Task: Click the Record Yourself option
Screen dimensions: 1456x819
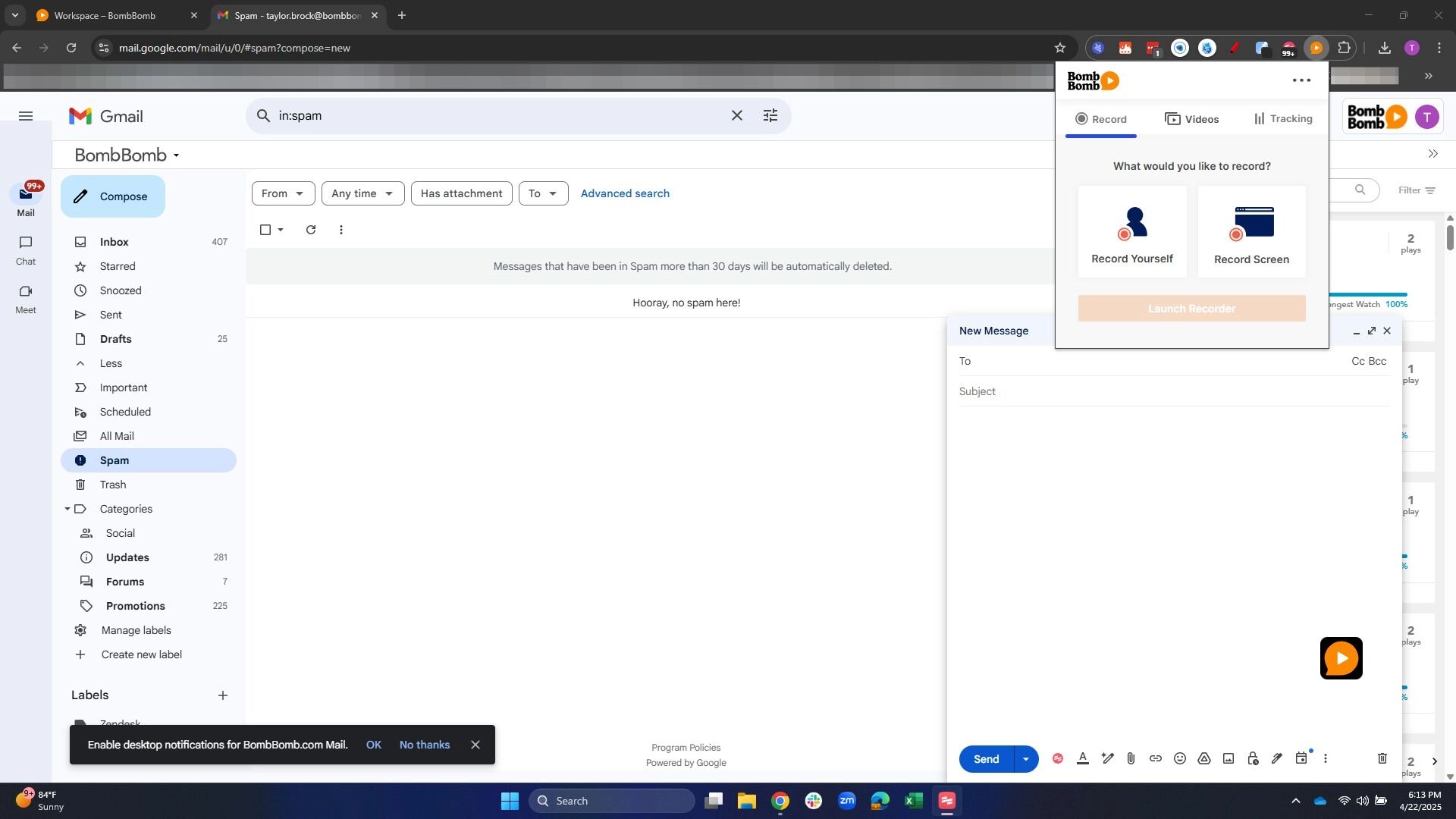Action: point(1132,232)
